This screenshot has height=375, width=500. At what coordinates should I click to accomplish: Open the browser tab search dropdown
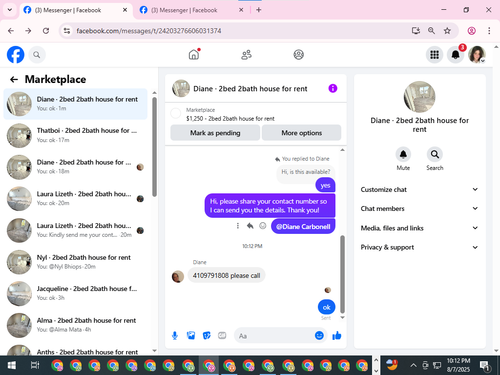click(x=10, y=10)
